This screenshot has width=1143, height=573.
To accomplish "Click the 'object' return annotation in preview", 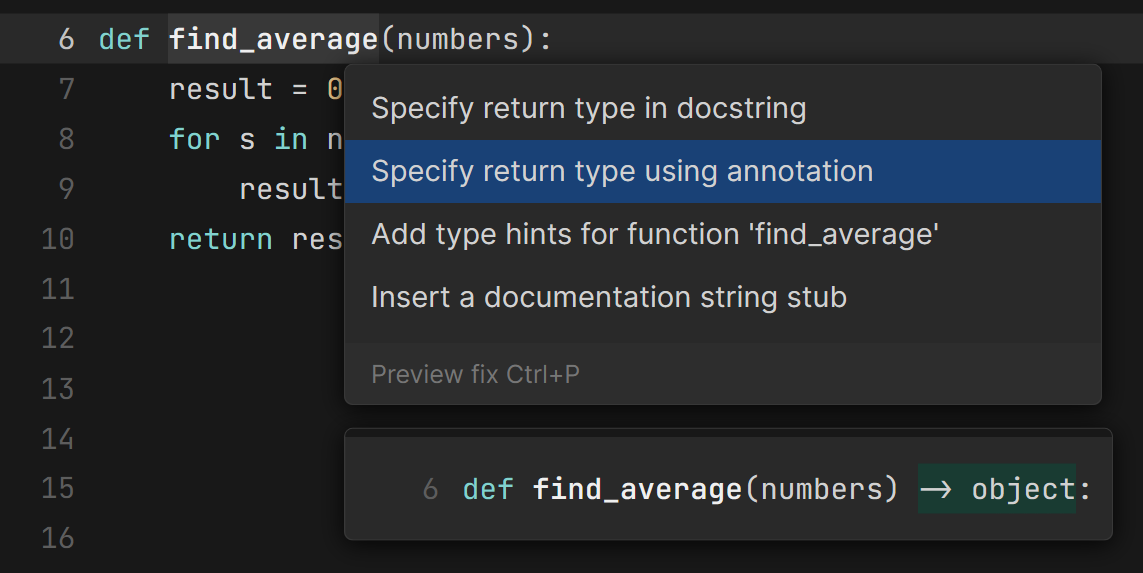I will pyautogui.click(x=1020, y=489).
